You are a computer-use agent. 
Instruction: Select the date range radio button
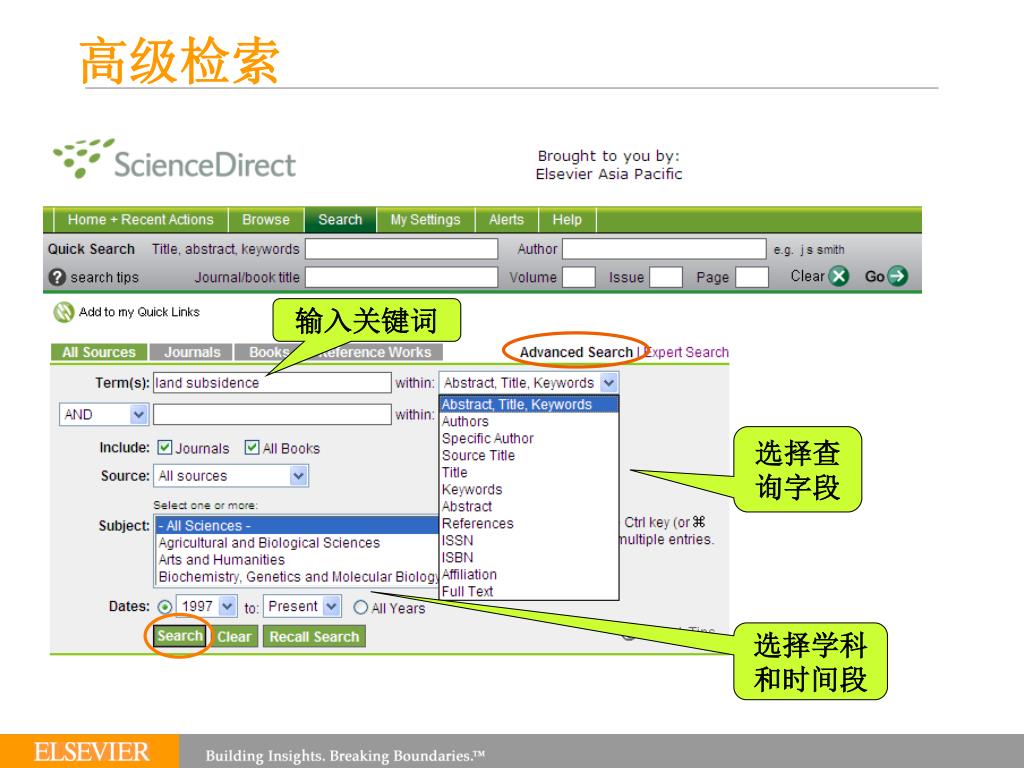[x=165, y=607]
